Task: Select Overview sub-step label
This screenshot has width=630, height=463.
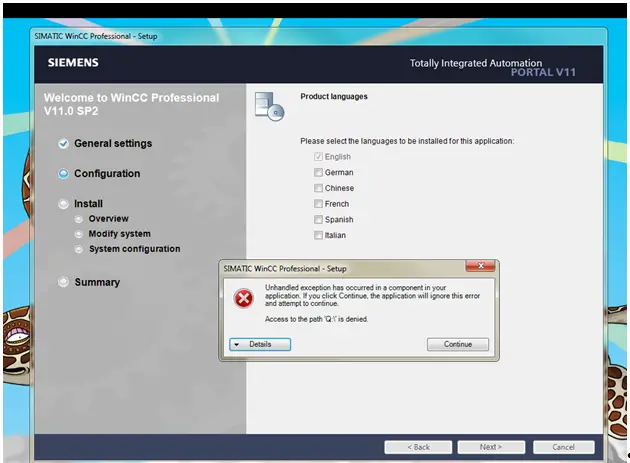Action: tap(108, 219)
